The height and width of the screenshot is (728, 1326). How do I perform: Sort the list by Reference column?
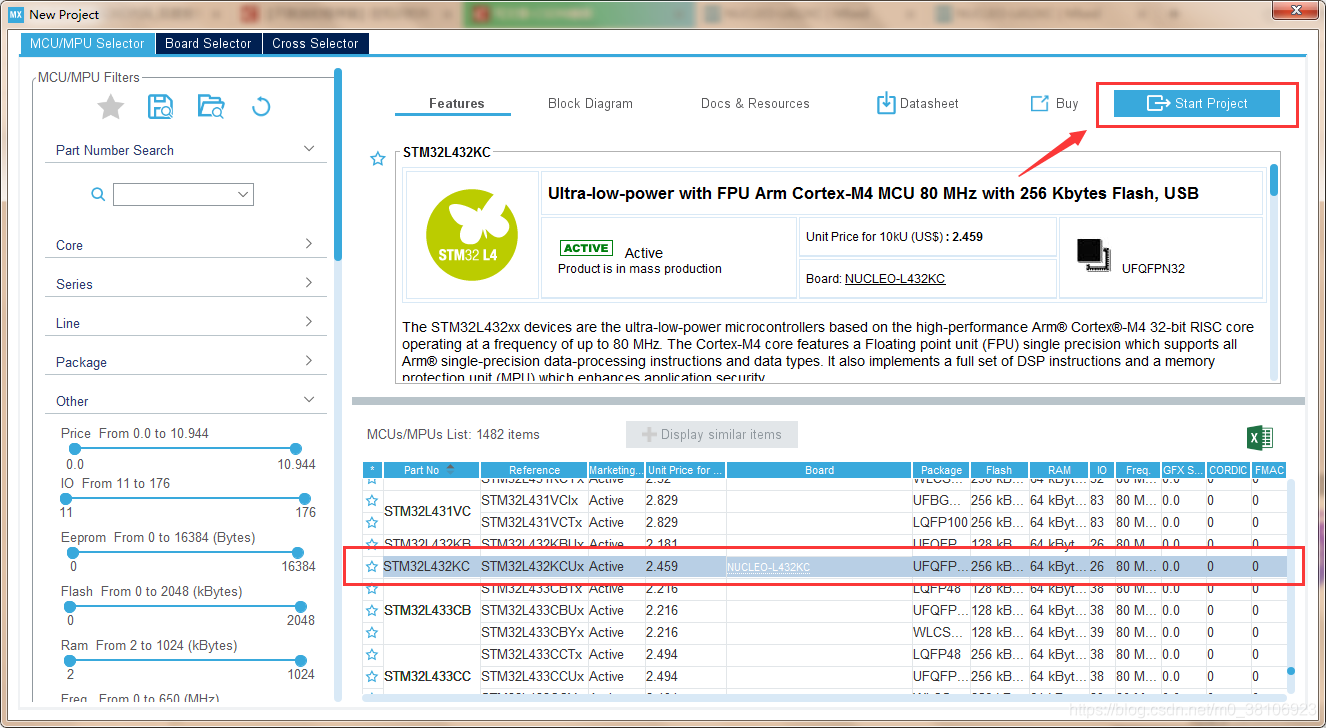[x=534, y=470]
